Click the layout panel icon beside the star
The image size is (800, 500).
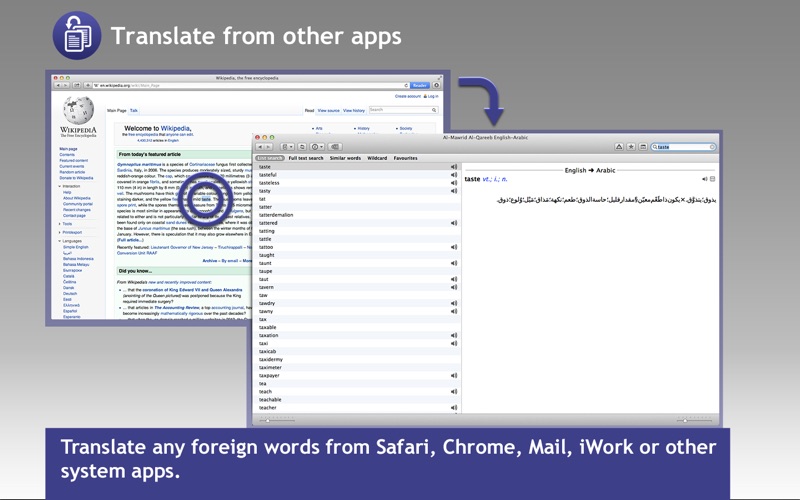pyautogui.click(x=643, y=147)
